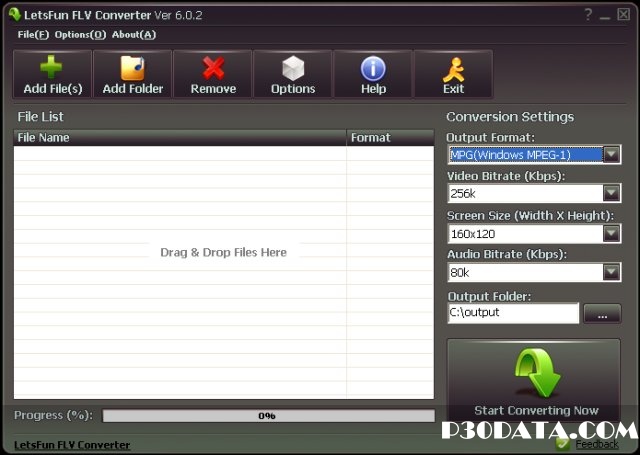Click the Add File(s) green plus icon
This screenshot has width=640, height=455.
pyautogui.click(x=52, y=68)
